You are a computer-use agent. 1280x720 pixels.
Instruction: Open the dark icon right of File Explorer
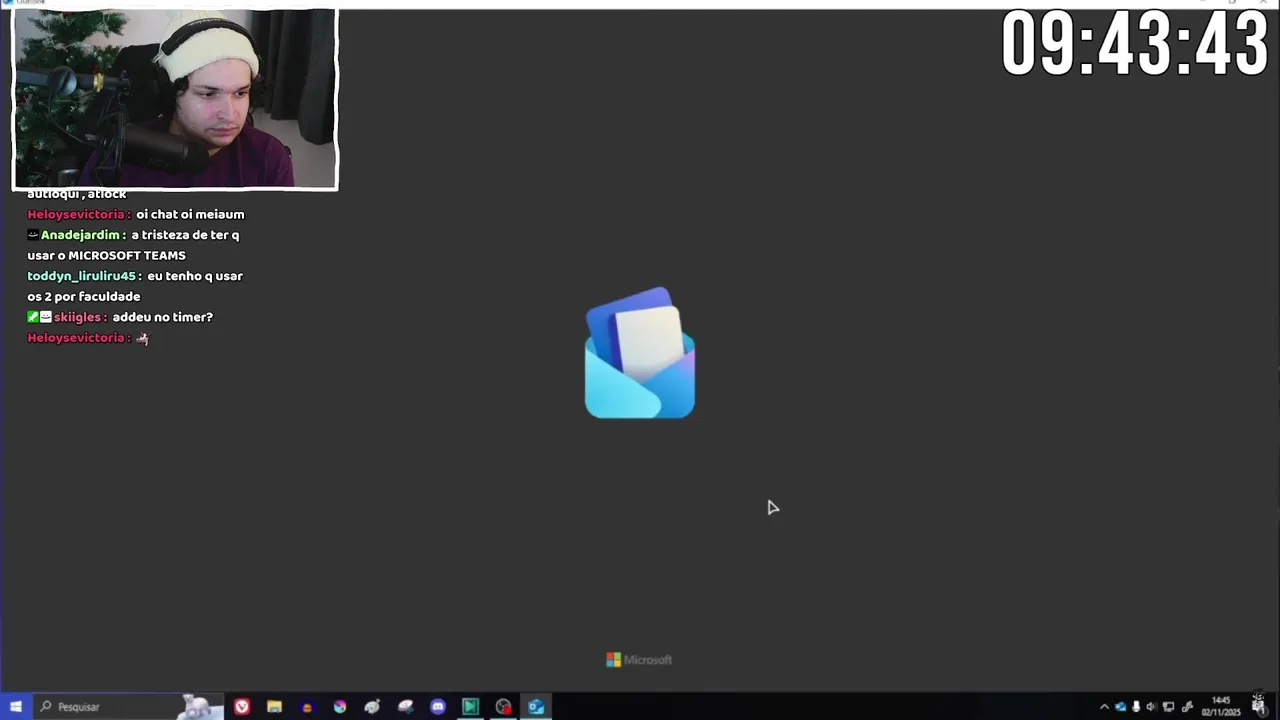tap(307, 706)
